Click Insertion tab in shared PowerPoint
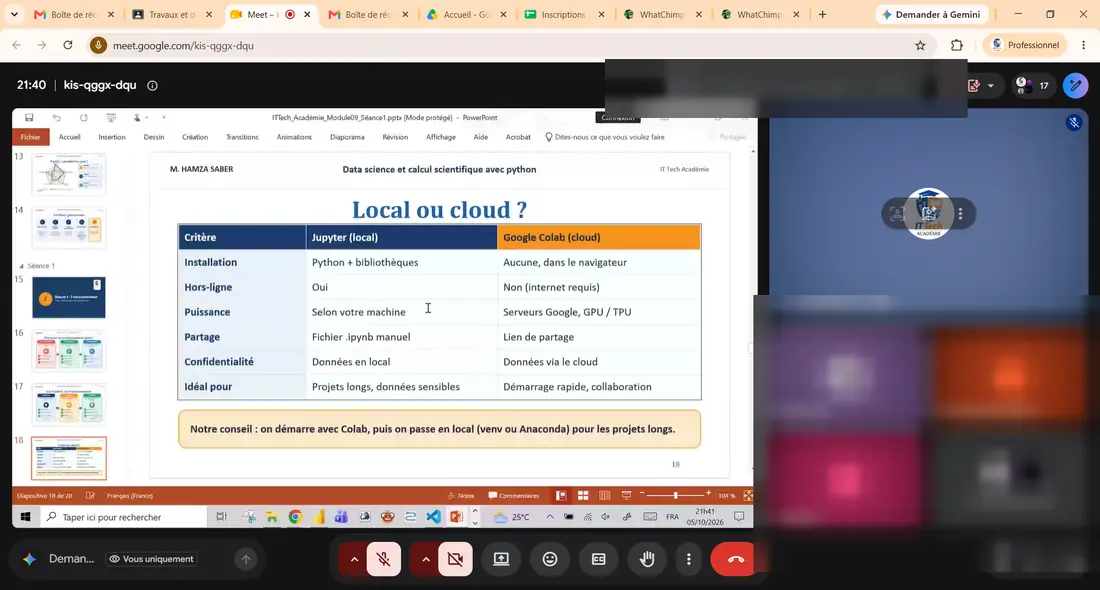 pos(112,138)
